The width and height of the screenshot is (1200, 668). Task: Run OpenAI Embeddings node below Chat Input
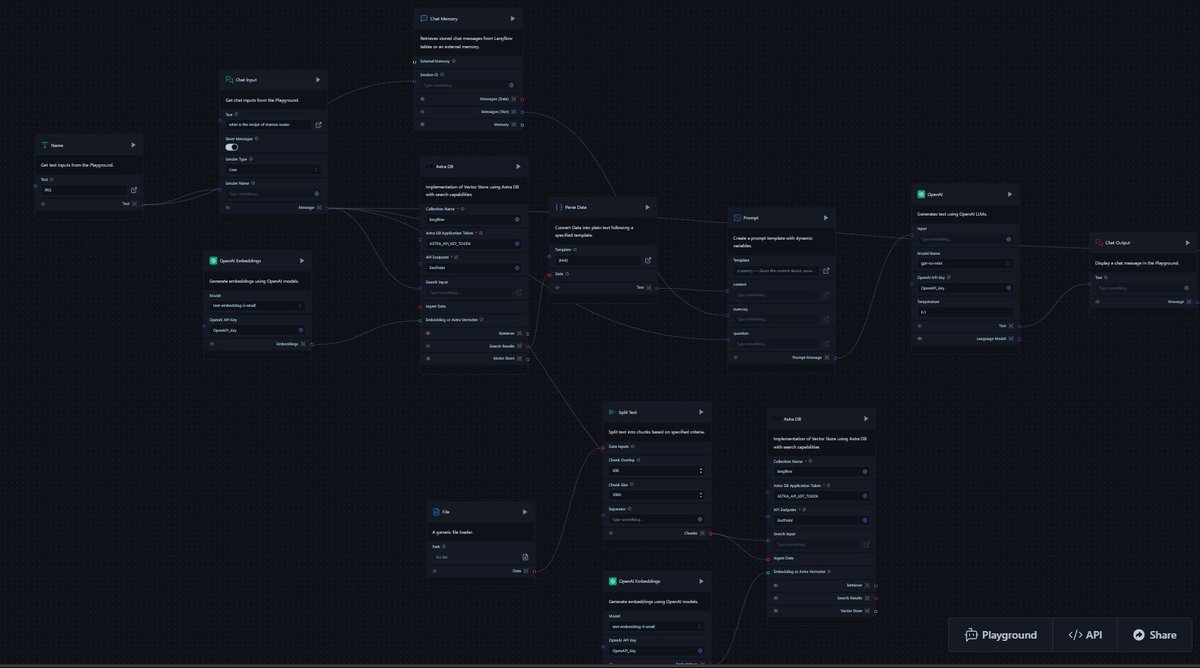pyautogui.click(x=302, y=260)
